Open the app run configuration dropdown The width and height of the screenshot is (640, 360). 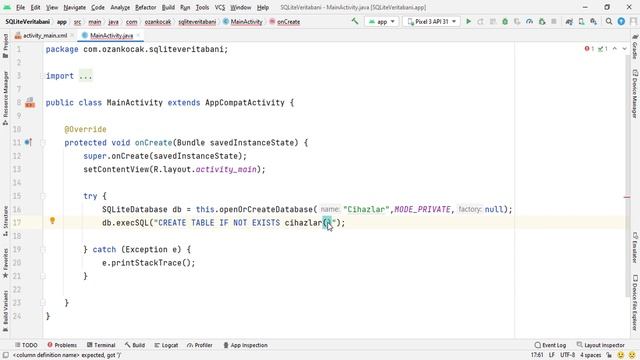coord(382,22)
